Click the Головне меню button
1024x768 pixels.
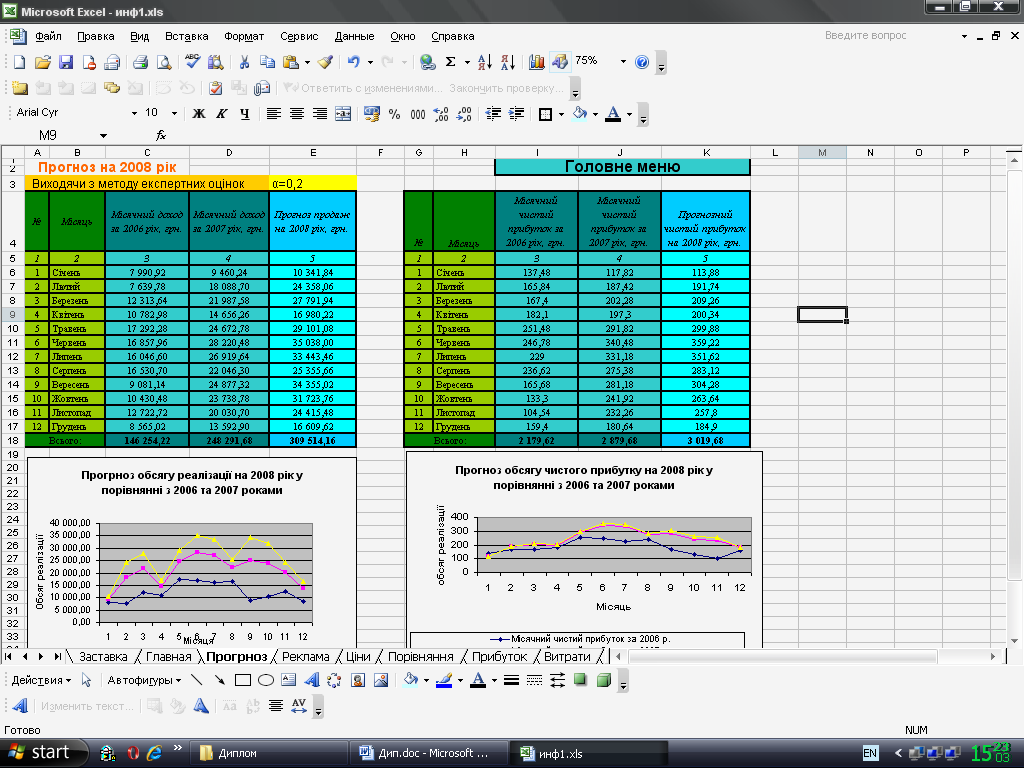tap(622, 167)
